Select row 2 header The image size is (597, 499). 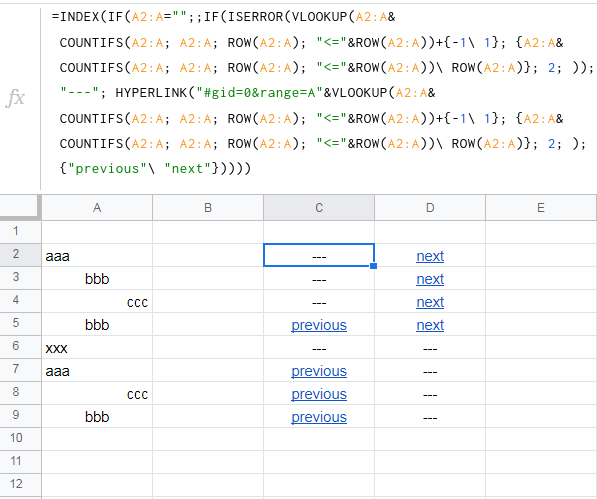20,254
